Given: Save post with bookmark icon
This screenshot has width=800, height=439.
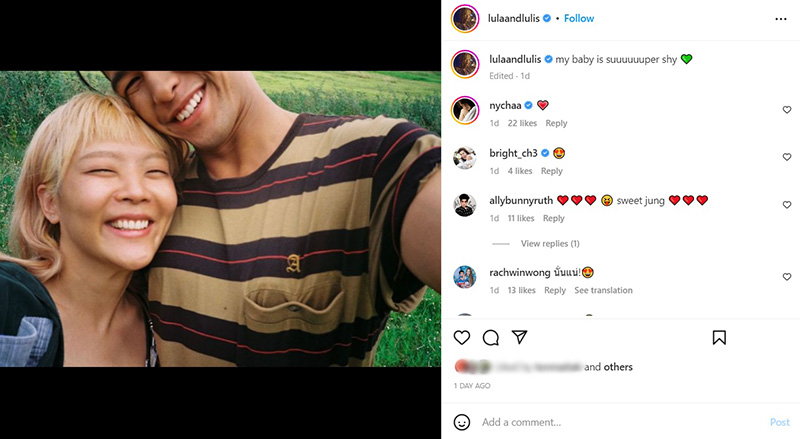Looking at the screenshot, I should tap(719, 338).
